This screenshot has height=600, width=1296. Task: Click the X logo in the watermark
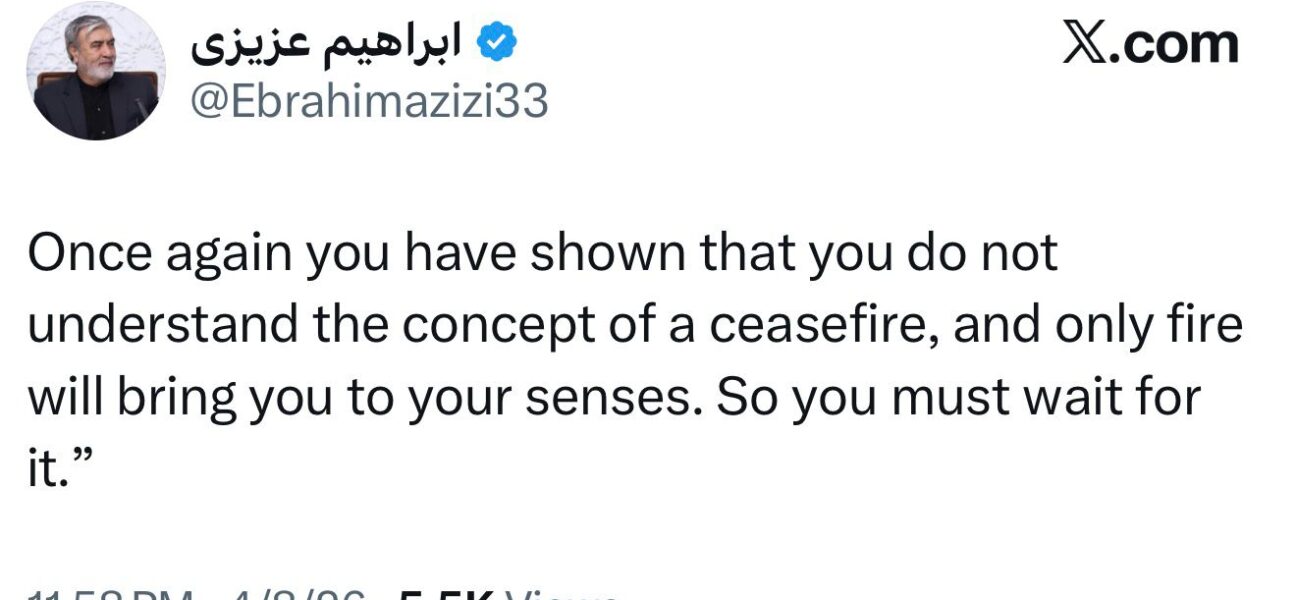(x=1084, y=44)
